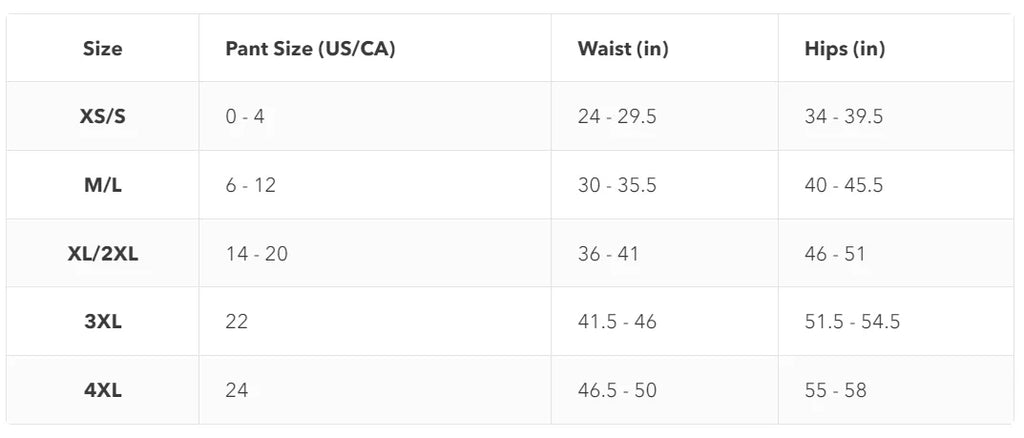This screenshot has height=438, width=1024.
Task: Click pant size cell 0 - 4
Action: click(x=245, y=117)
